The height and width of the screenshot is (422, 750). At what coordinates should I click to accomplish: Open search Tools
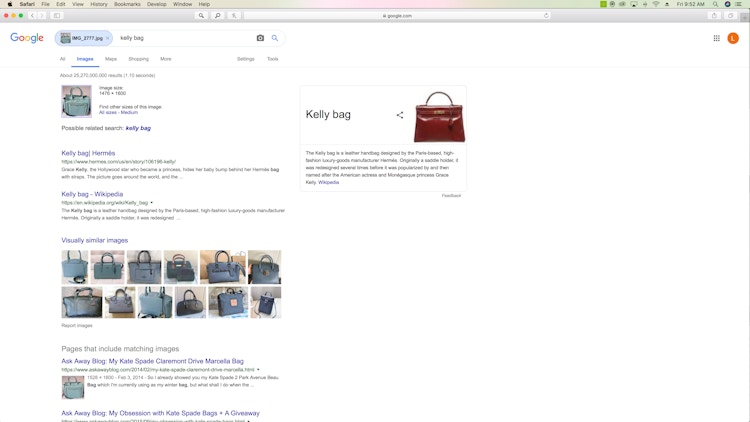[273, 59]
